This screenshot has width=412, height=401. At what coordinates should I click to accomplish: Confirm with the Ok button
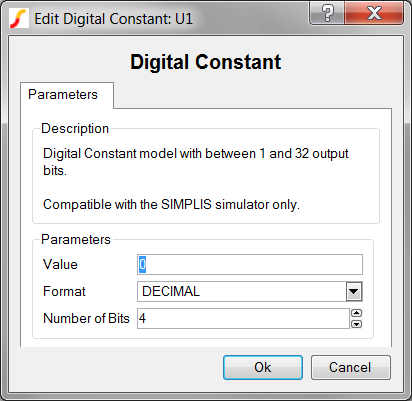pos(263,367)
